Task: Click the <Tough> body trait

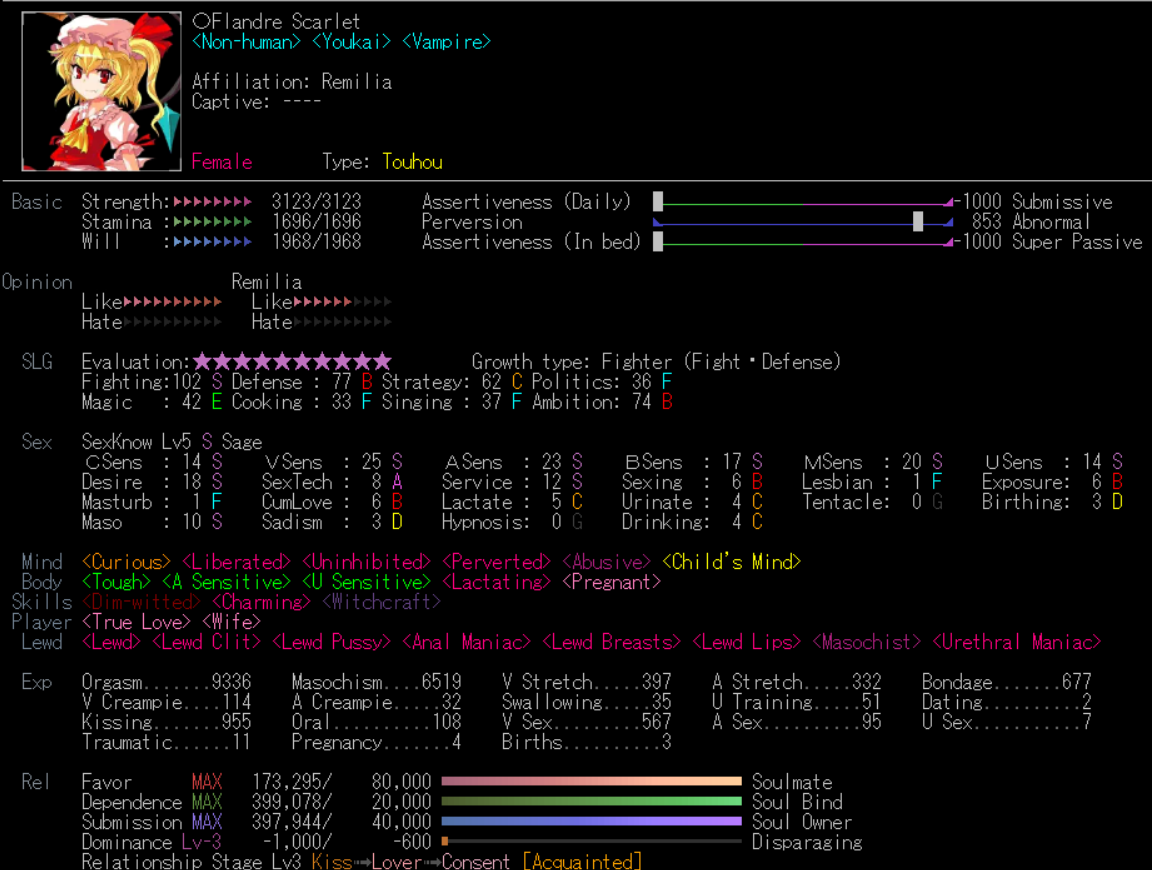Action: coord(116,582)
